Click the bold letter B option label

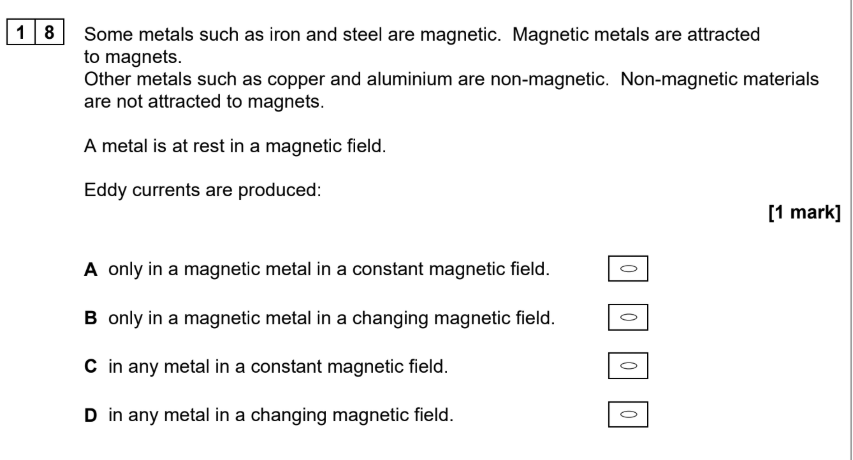90,318
